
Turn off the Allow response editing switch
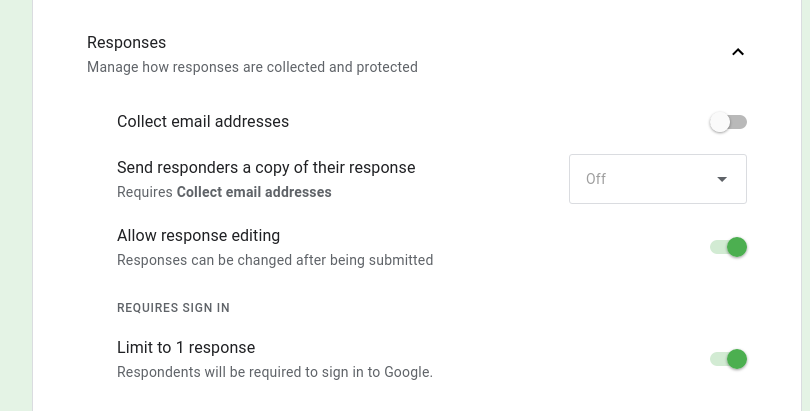point(728,247)
